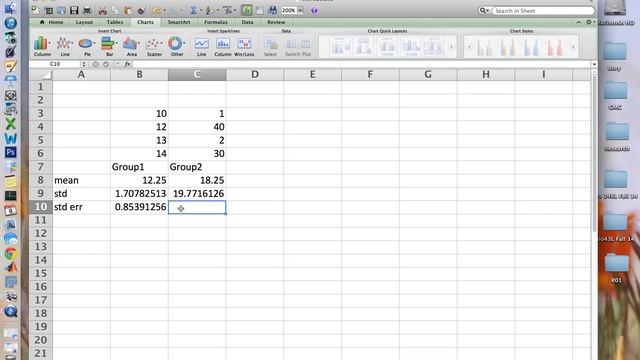Click the select-all corner of the sheet
640x360 pixels.
pyautogui.click(x=41, y=74)
